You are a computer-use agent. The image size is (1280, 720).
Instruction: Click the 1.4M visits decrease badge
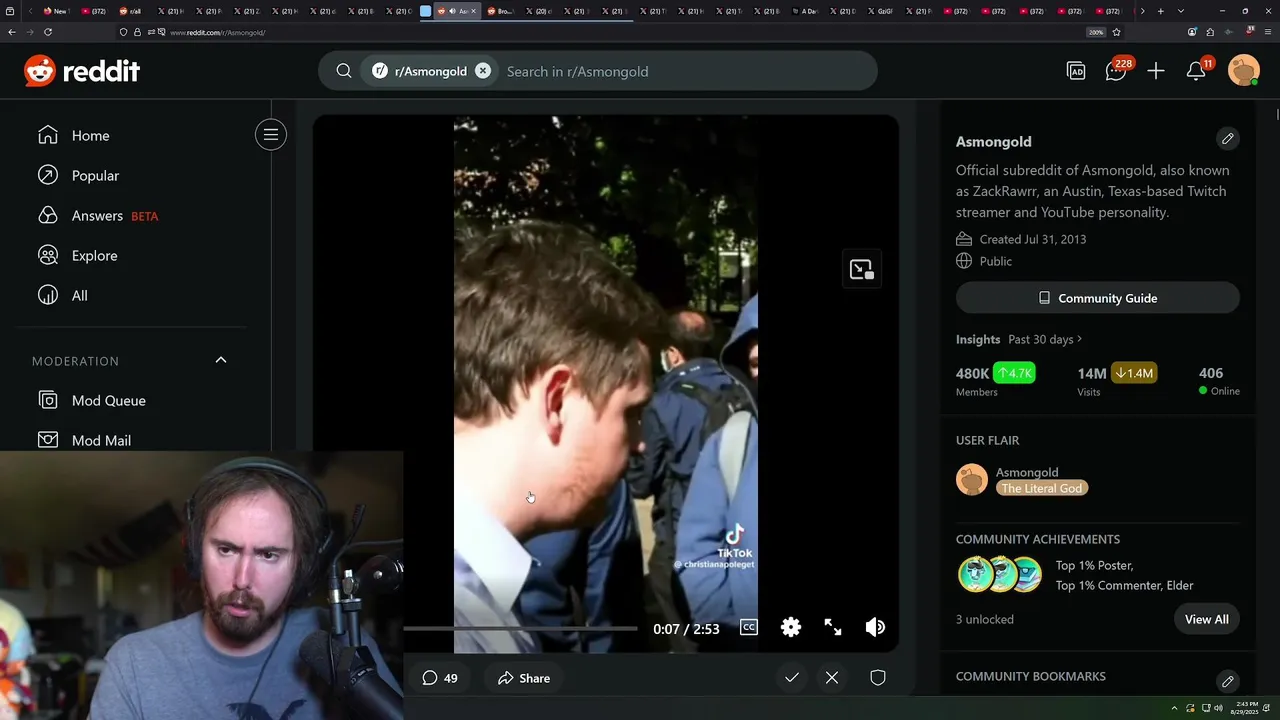tap(1134, 373)
